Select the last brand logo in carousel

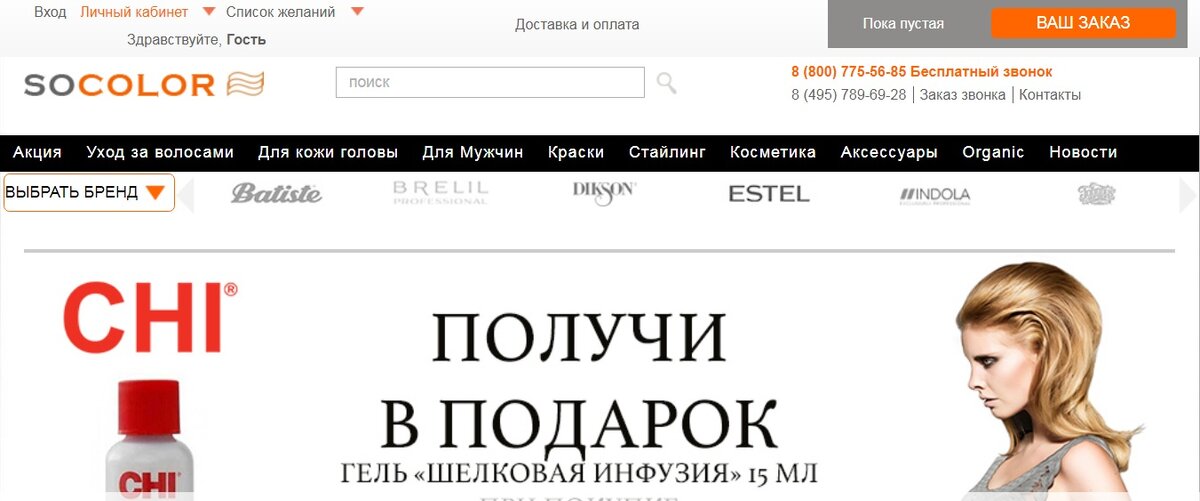pyautogui.click(x=1097, y=194)
